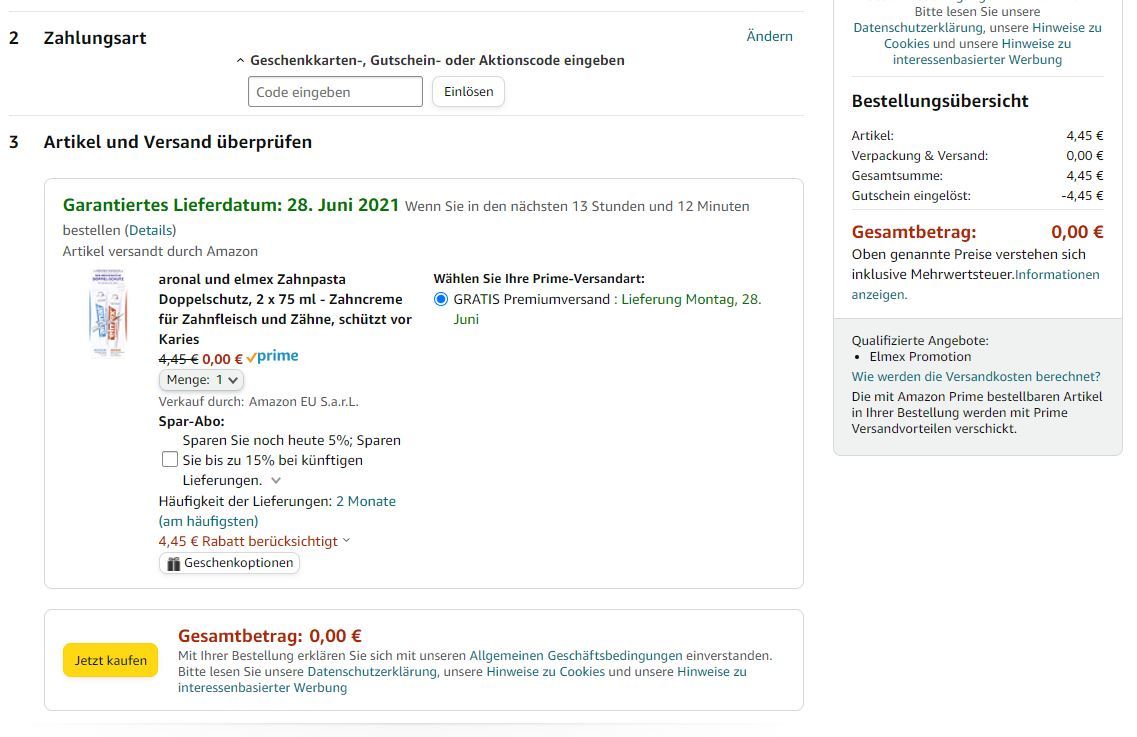Click the Elmex Promotion list entry

pos(920,357)
